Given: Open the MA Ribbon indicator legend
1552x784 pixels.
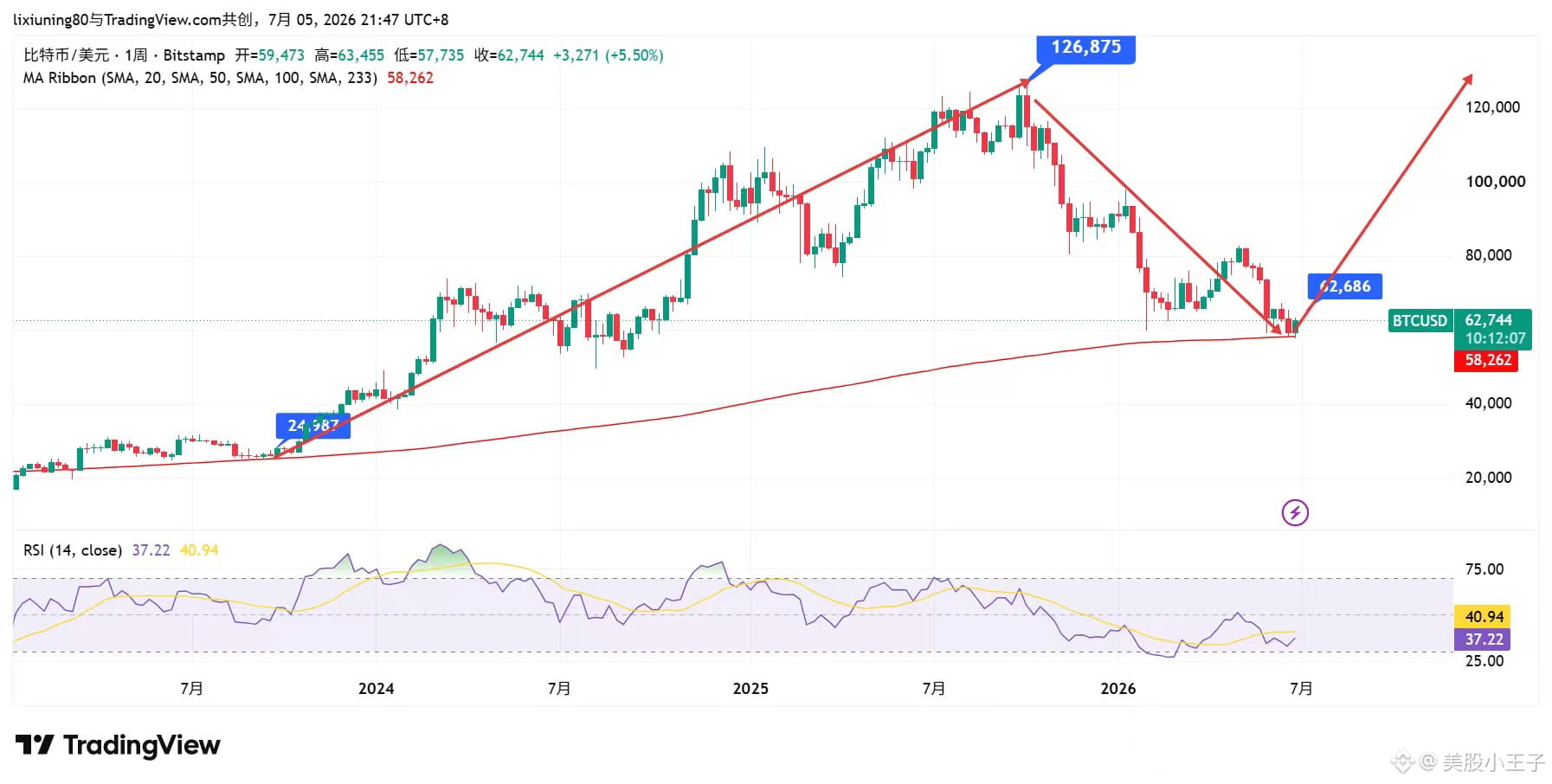Looking at the screenshot, I should point(200,78).
